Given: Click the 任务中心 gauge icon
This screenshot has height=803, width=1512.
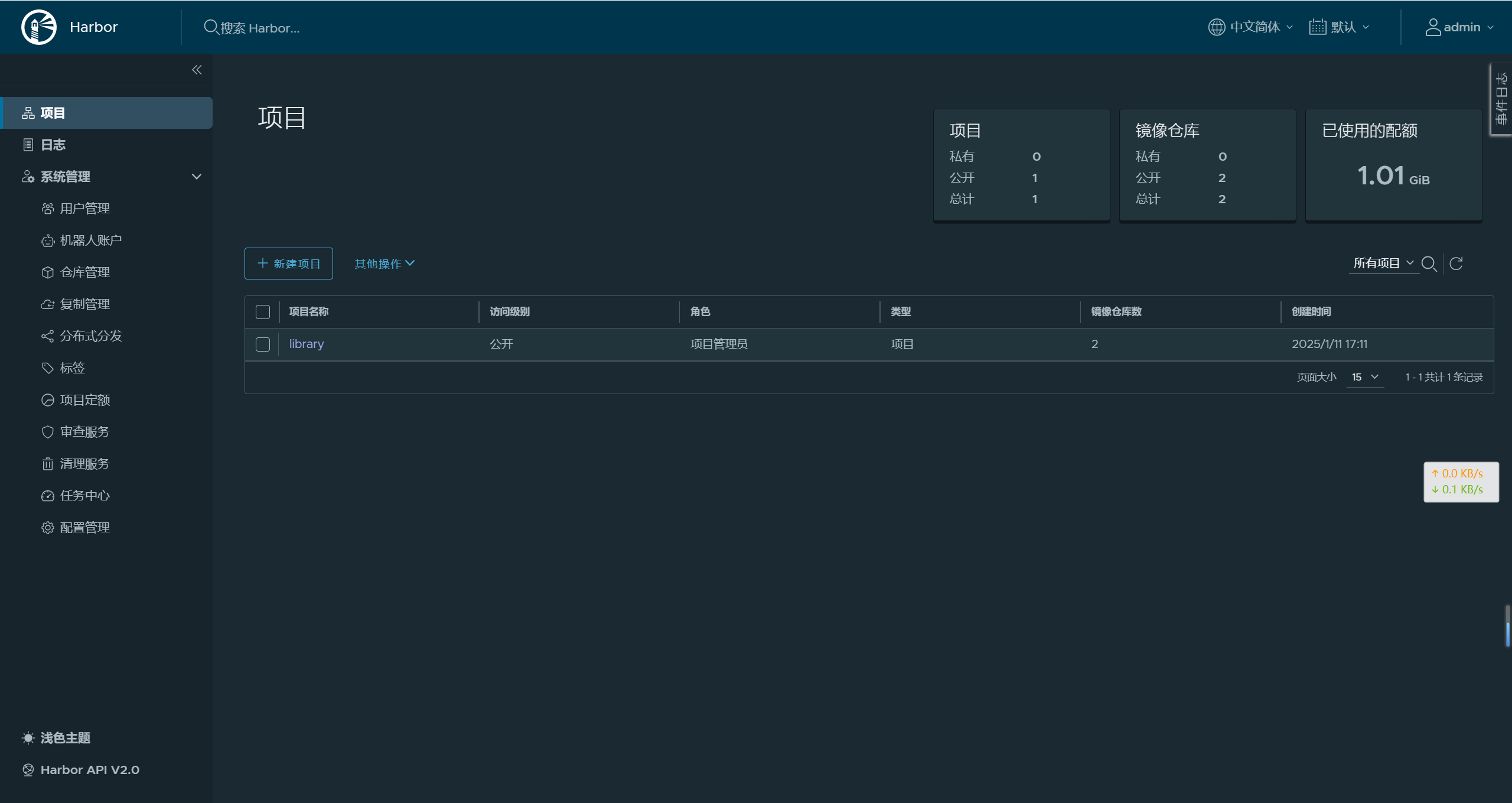Looking at the screenshot, I should [48, 496].
